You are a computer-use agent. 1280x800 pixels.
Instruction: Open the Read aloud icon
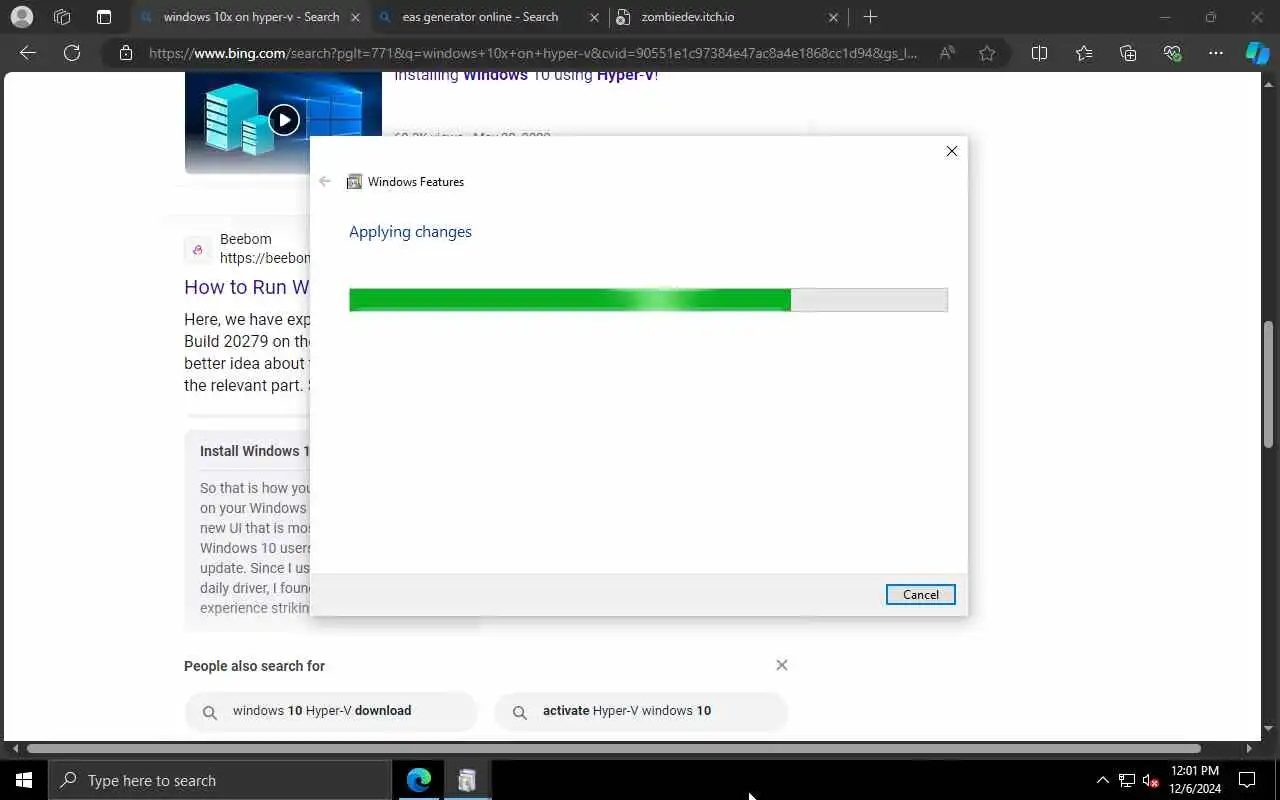point(947,53)
